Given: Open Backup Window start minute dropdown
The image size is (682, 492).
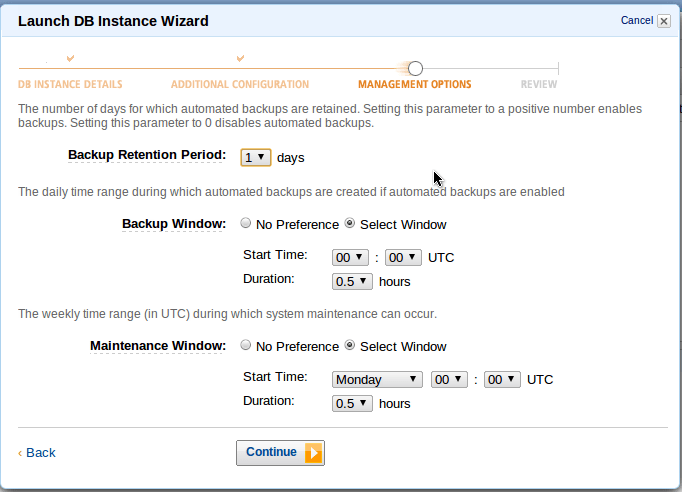Looking at the screenshot, I should 404,257.
